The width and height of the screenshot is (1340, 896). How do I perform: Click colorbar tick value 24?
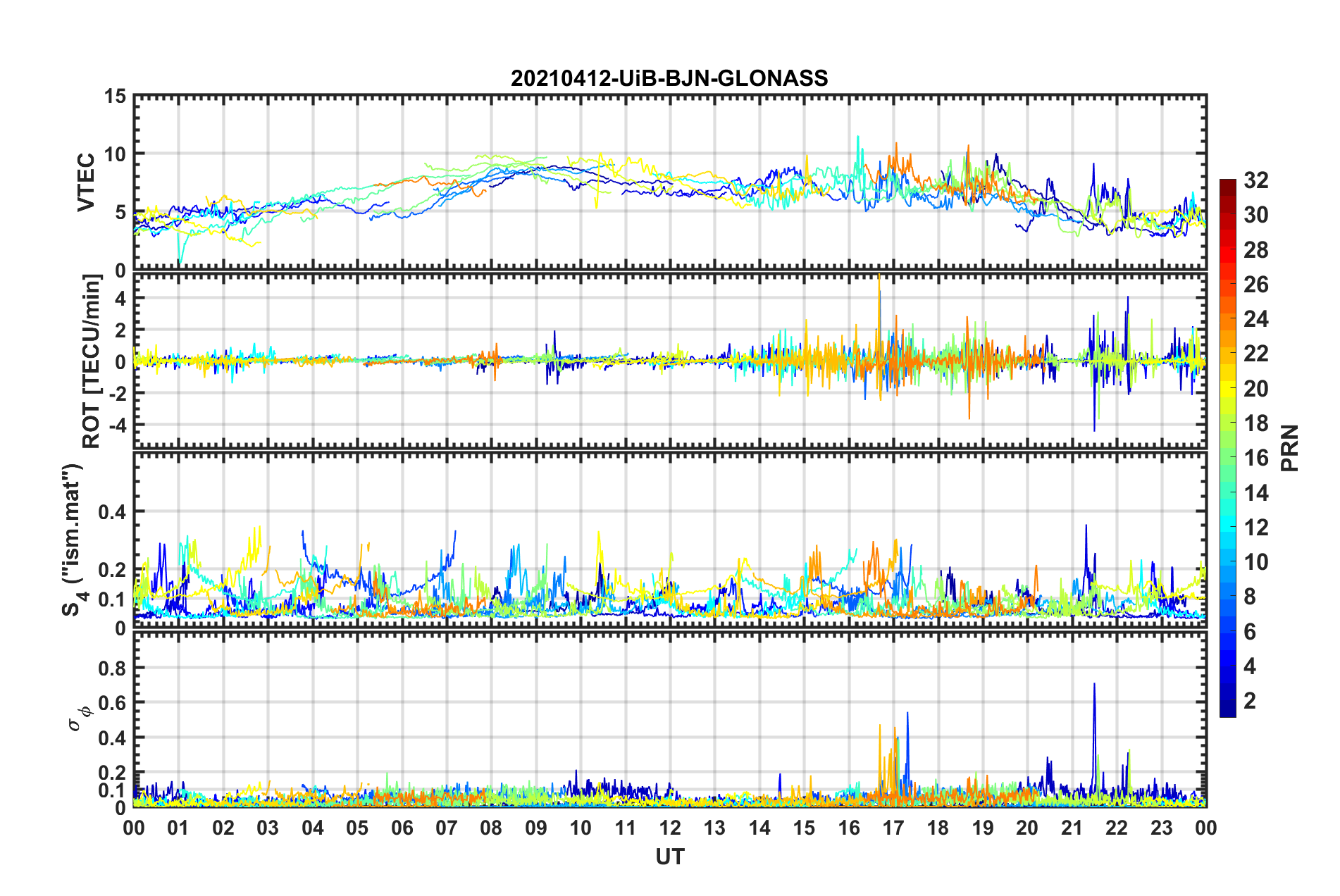(1255, 319)
